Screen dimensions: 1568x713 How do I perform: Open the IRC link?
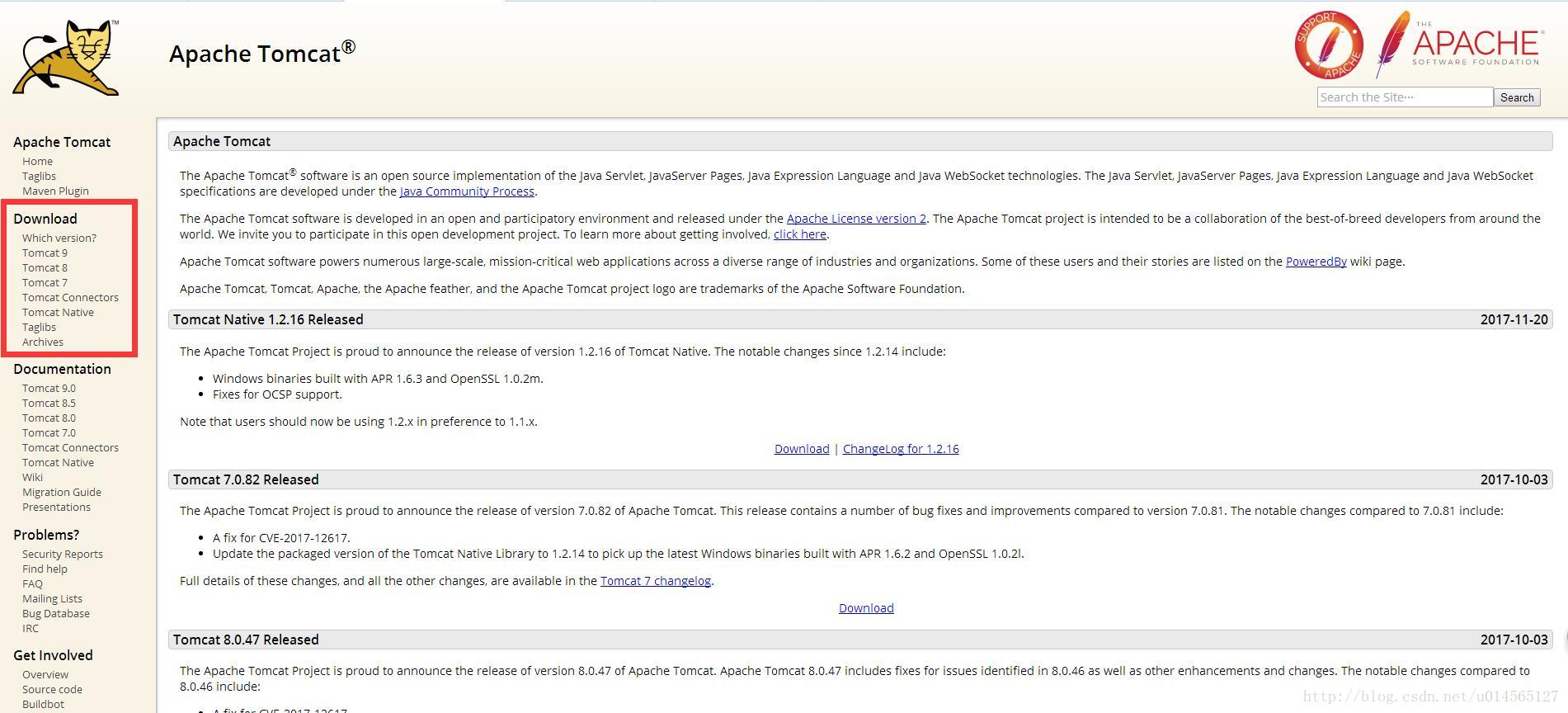coord(31,628)
